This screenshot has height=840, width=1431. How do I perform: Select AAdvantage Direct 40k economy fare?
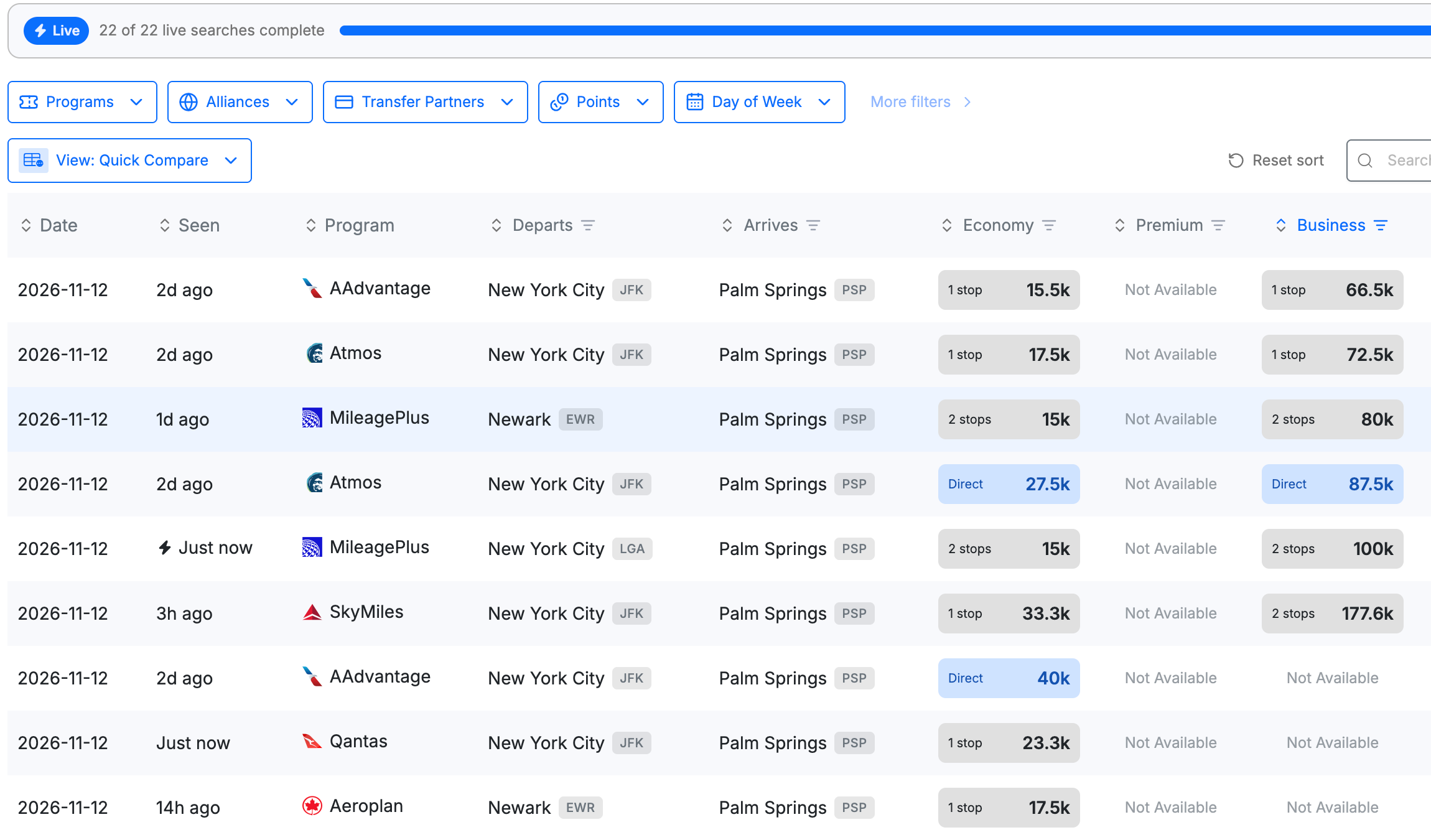click(x=1009, y=678)
